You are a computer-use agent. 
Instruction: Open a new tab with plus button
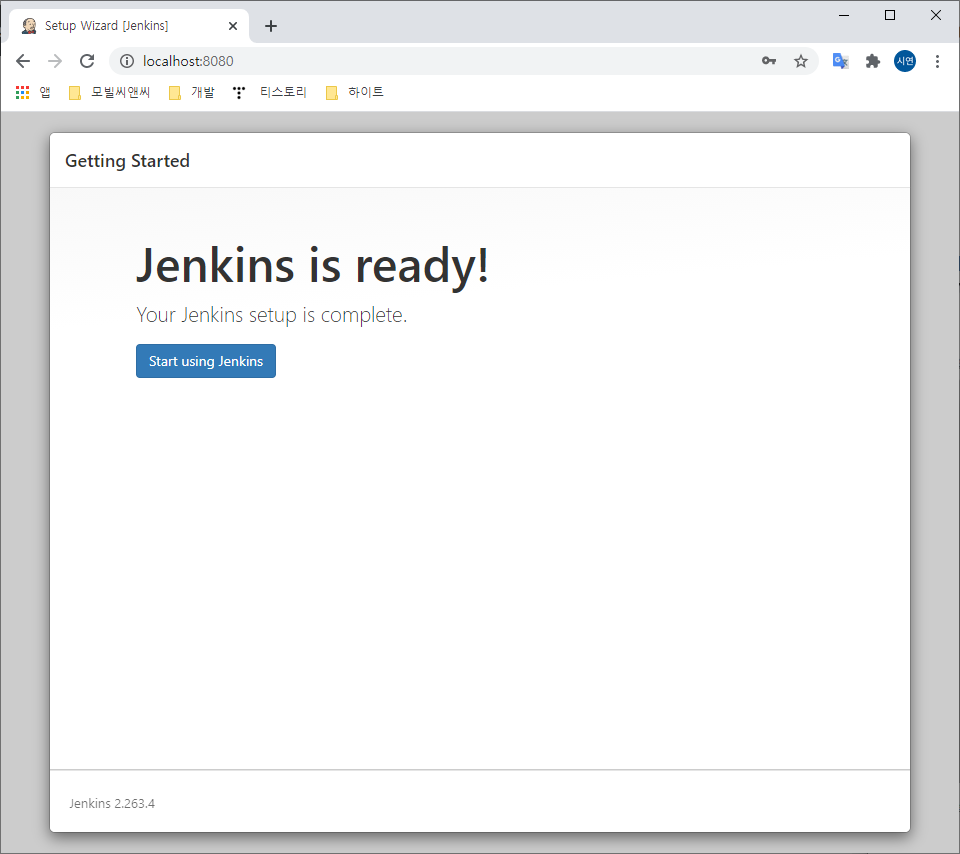pos(271,26)
